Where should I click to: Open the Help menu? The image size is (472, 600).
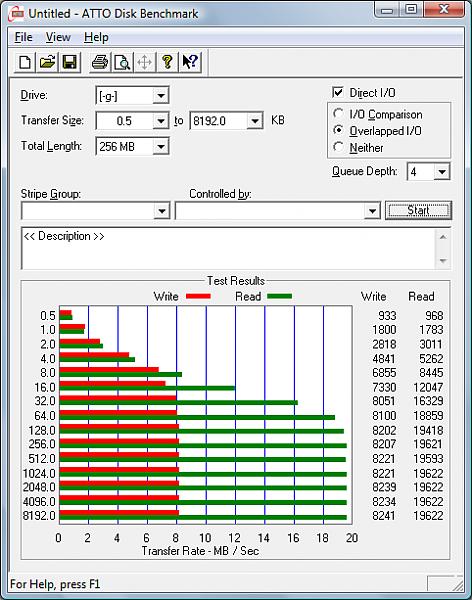pos(96,37)
